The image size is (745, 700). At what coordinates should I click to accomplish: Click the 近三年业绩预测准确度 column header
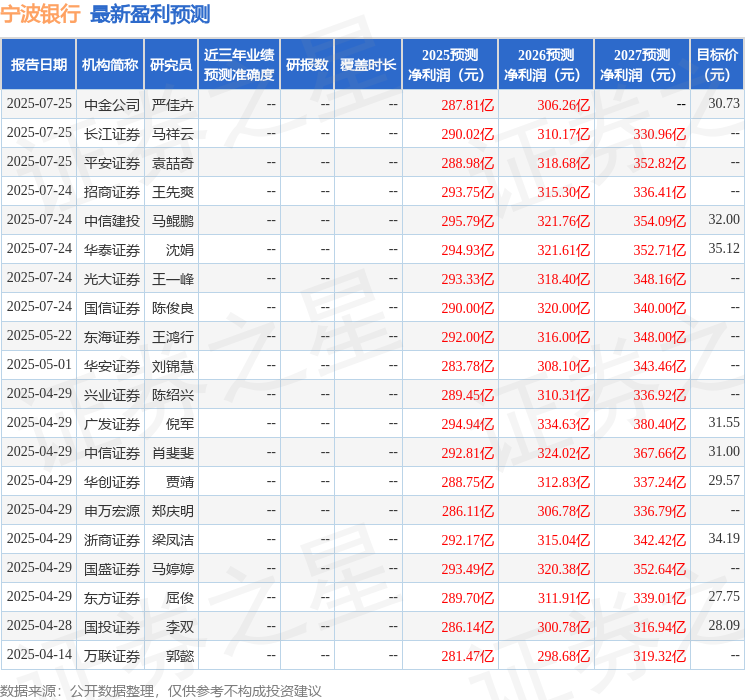239,65
